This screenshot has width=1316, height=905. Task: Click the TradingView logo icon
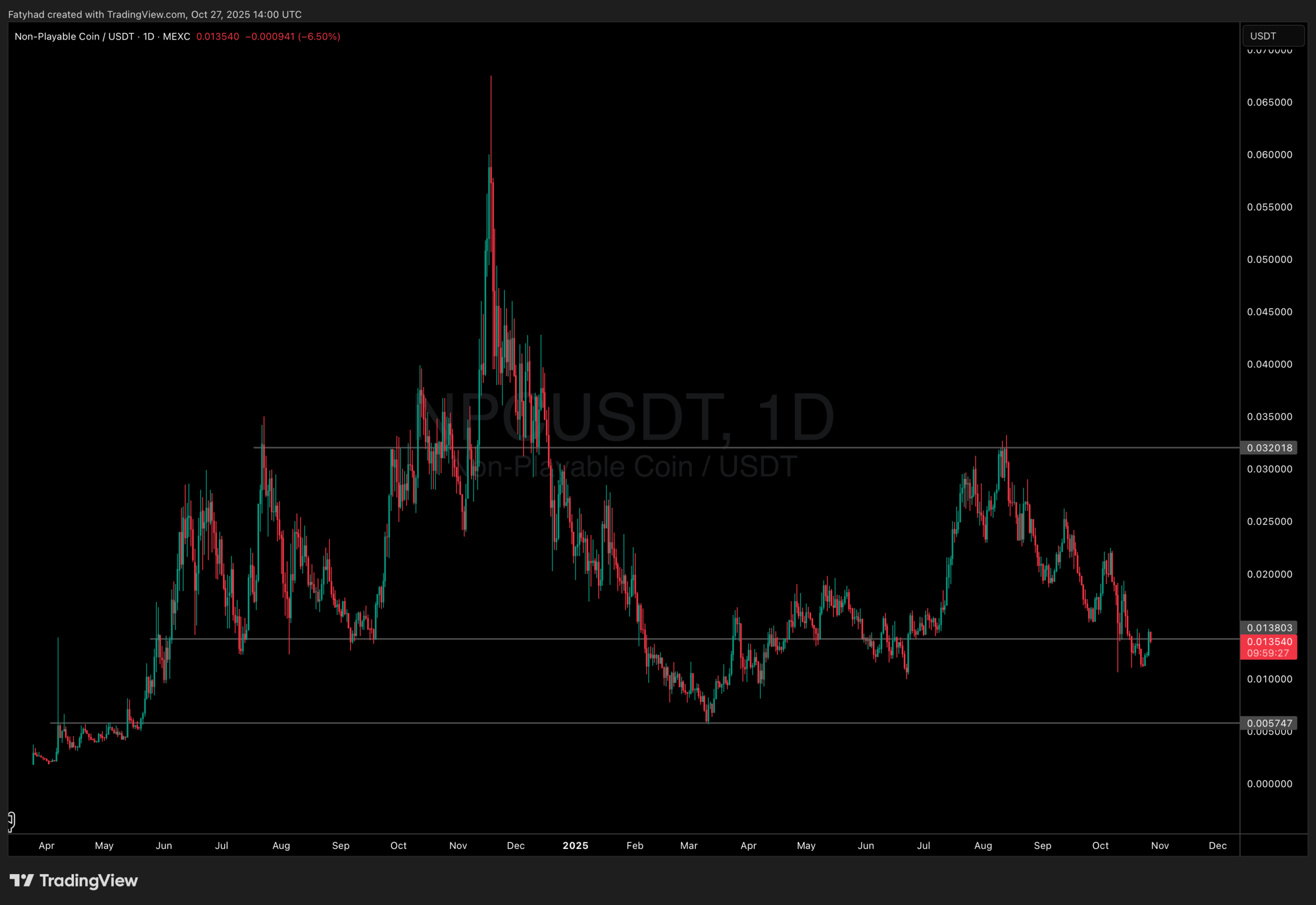point(22,880)
